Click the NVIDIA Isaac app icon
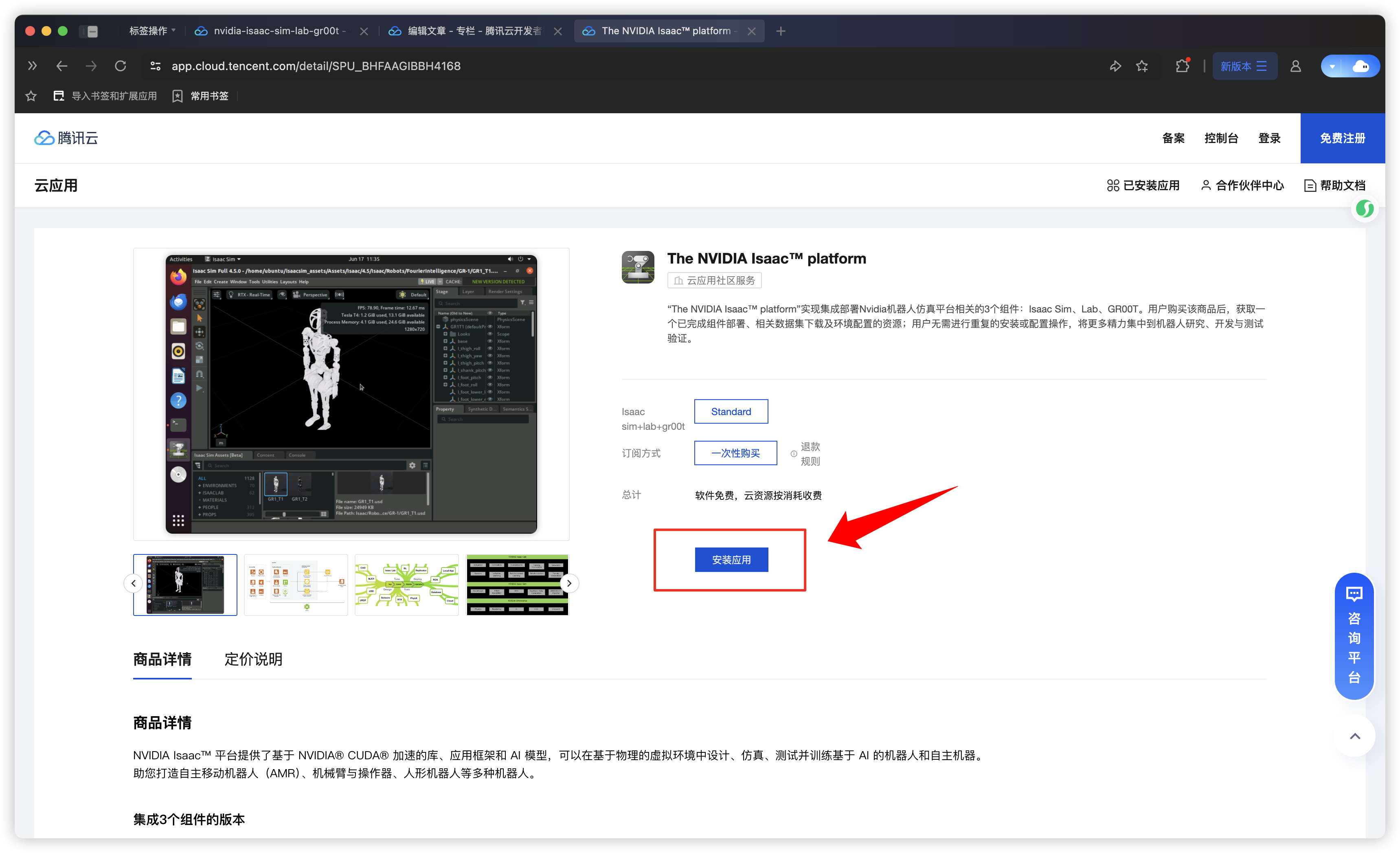 [638, 267]
